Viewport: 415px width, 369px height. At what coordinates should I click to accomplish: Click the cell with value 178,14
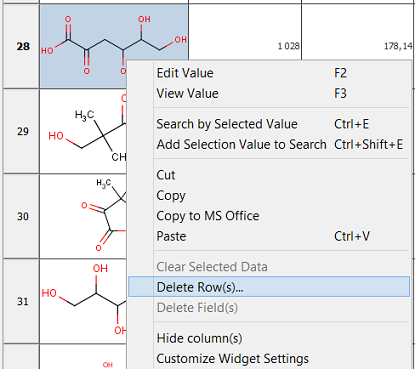click(x=358, y=32)
